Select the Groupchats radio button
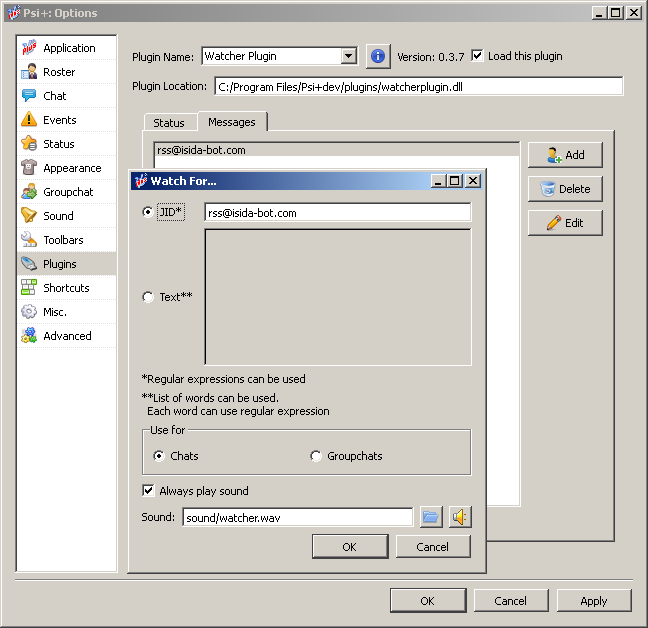Image resolution: width=648 pixels, height=628 pixels. (317, 456)
